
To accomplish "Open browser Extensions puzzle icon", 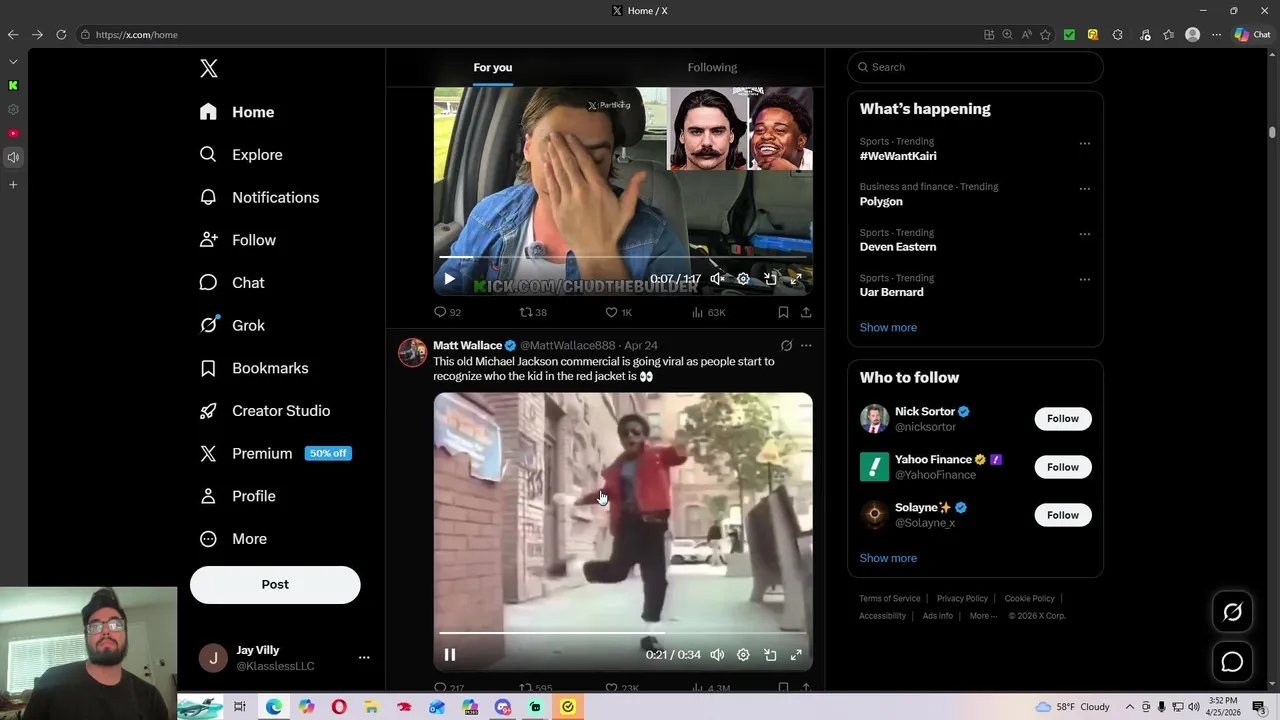I will coord(1117,34).
